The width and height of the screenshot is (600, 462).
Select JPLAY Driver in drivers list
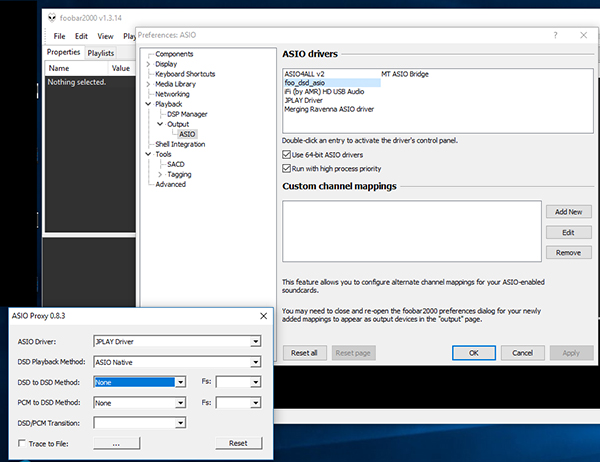tap(303, 100)
